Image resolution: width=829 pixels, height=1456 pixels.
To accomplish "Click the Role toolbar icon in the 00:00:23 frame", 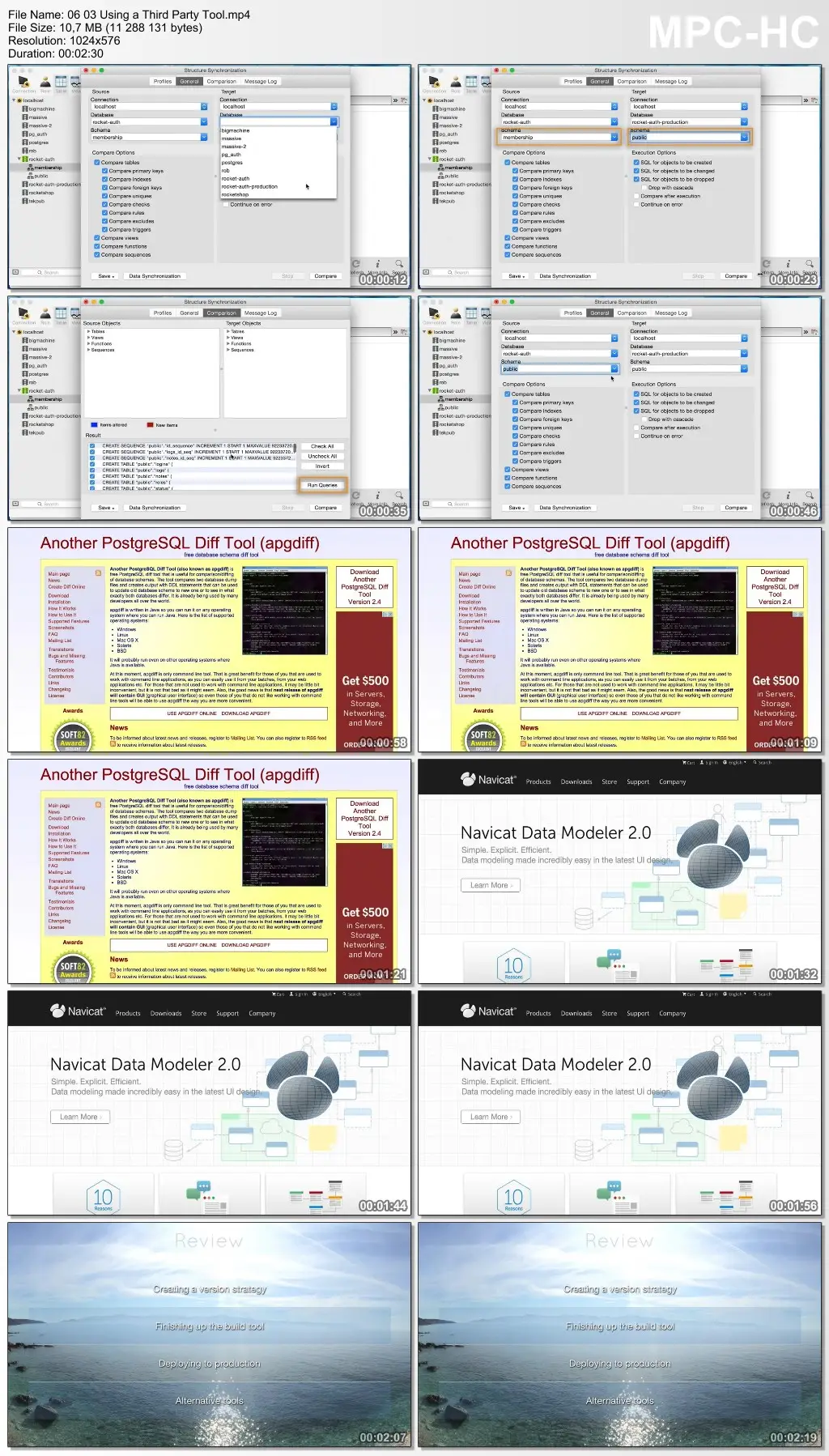I will pyautogui.click(x=456, y=82).
